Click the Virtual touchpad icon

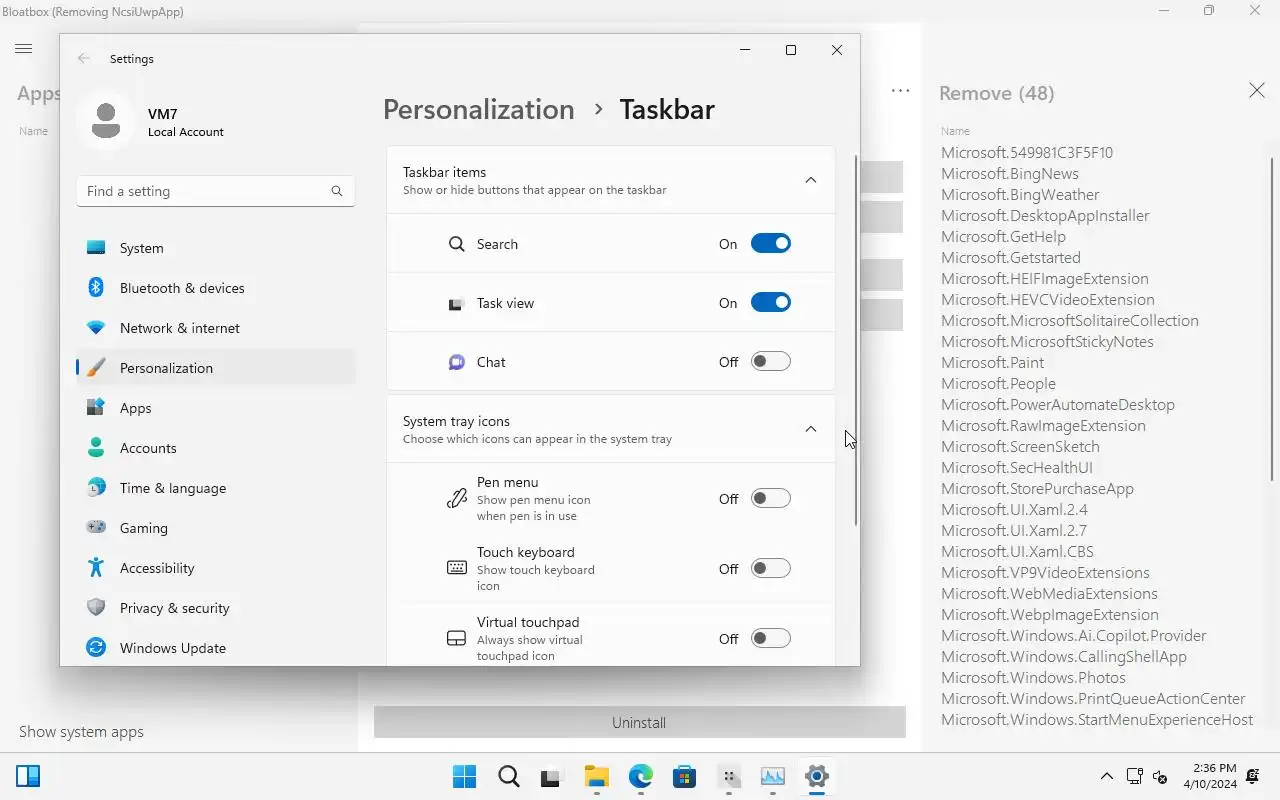[457, 638]
